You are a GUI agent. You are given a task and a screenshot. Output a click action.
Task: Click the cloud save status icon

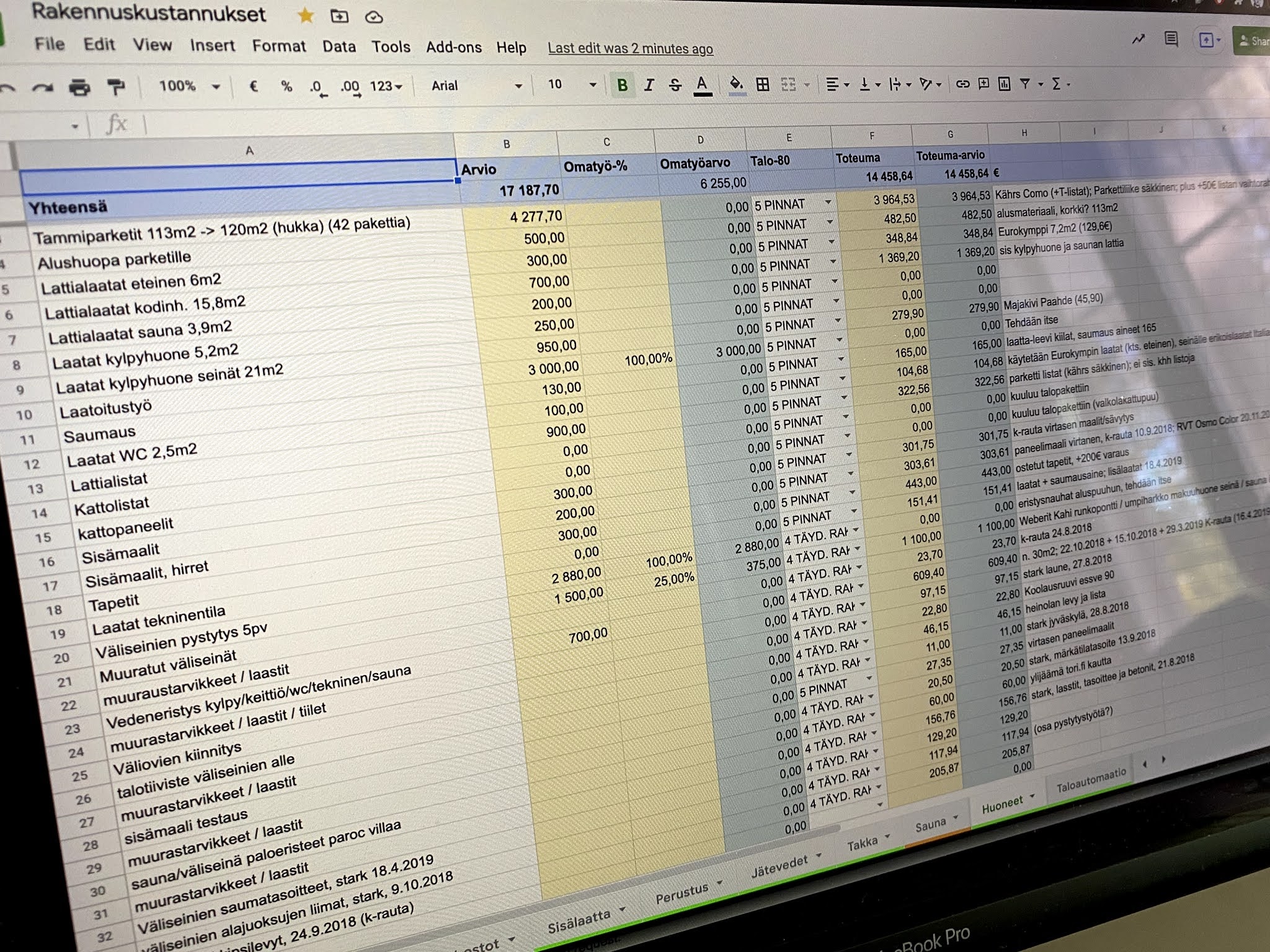point(373,17)
